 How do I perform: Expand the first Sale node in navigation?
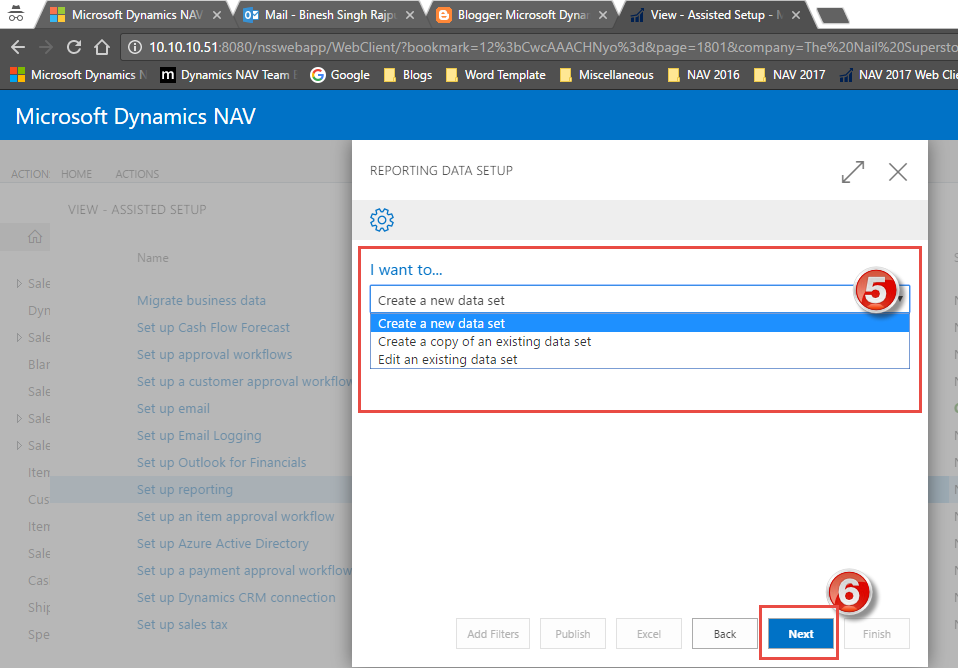pos(18,283)
